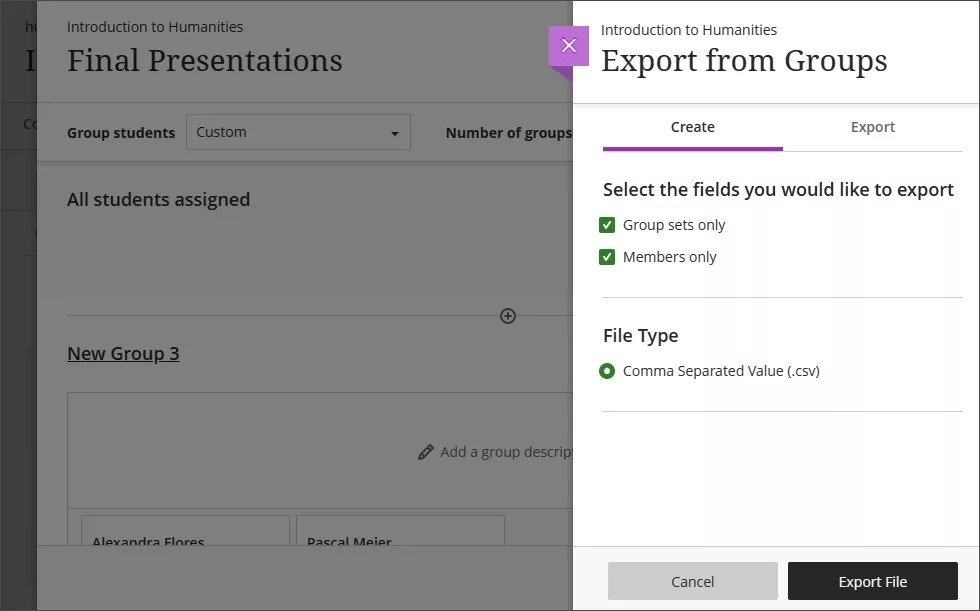Switch to the Export tab
The width and height of the screenshot is (980, 611).
872,127
